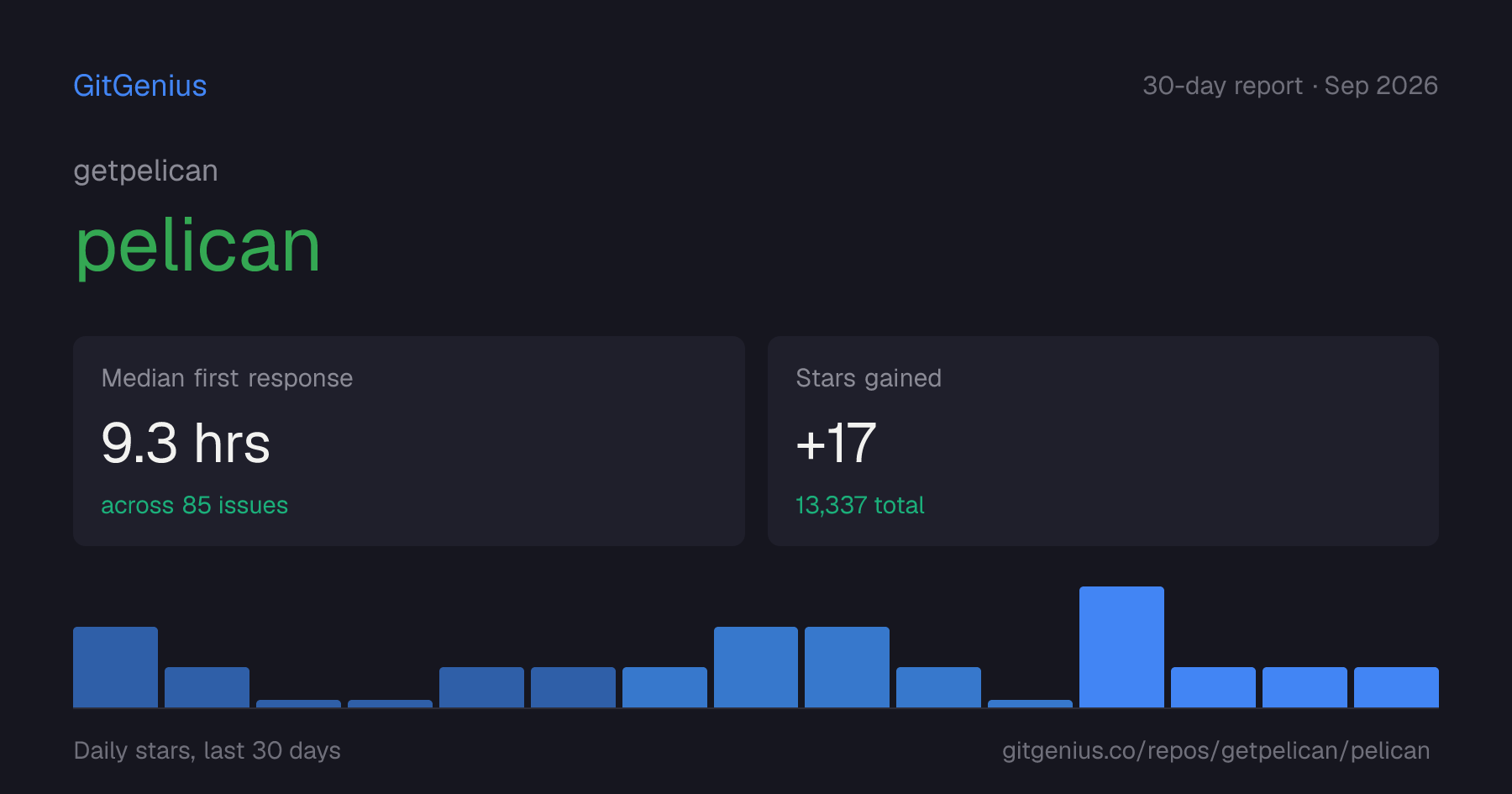Select the second chart bar from left
The width and height of the screenshot is (1512, 794).
tap(207, 687)
